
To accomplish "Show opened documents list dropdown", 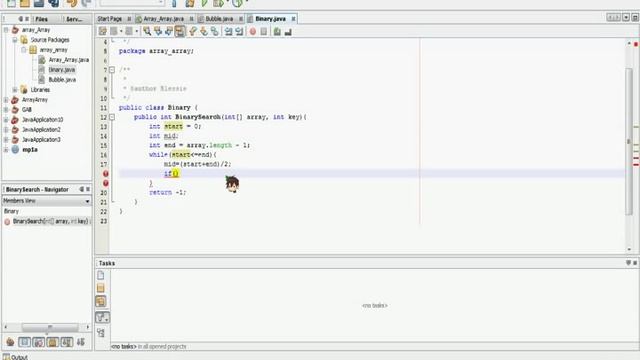I will 626,18.
